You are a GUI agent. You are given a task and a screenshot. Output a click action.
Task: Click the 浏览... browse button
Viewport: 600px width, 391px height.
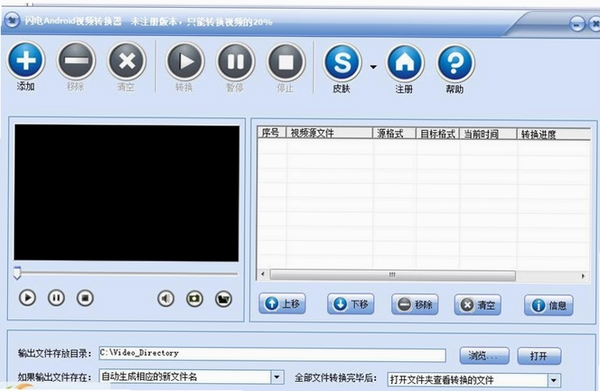[x=484, y=356]
